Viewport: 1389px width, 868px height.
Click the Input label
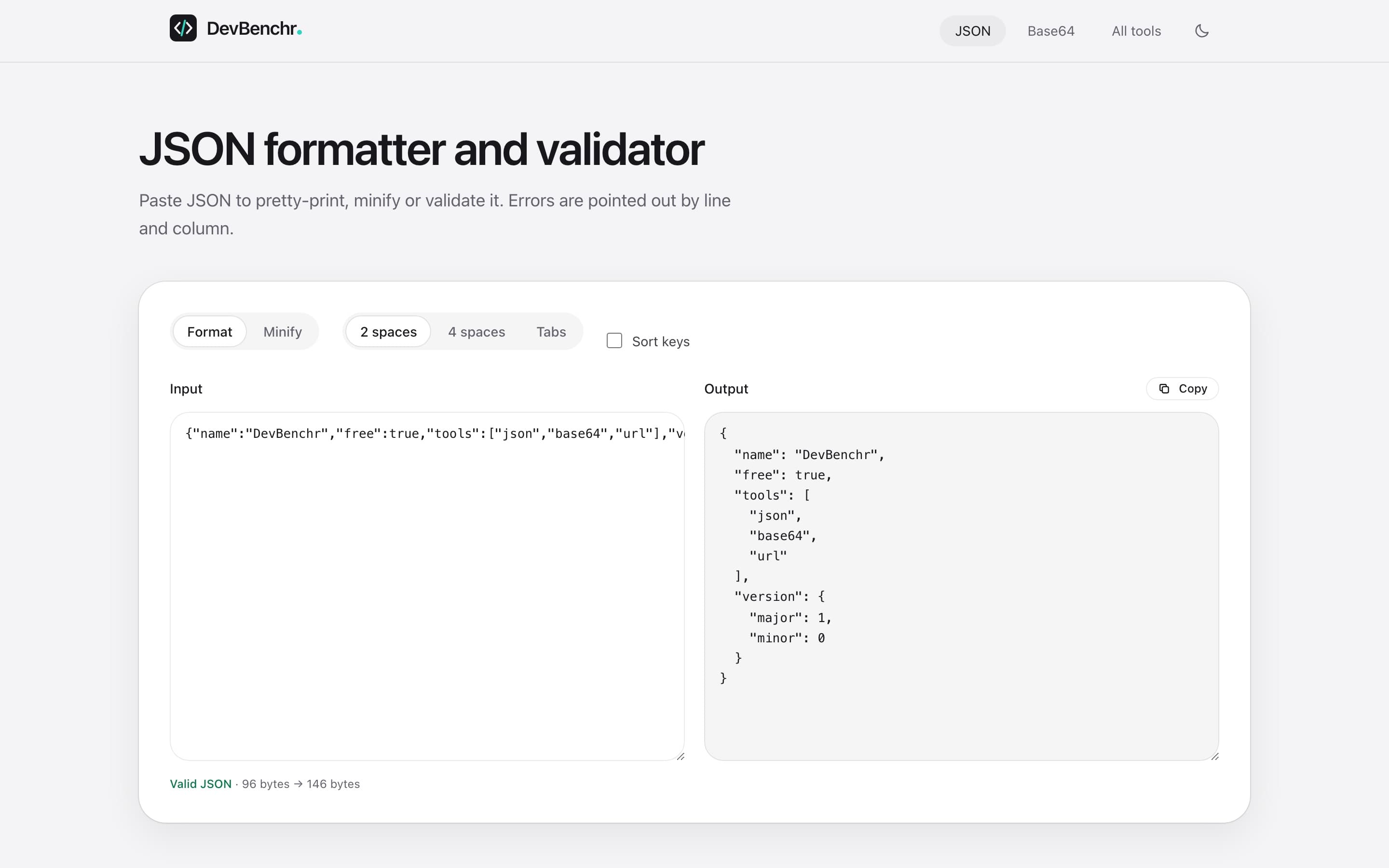click(x=186, y=389)
